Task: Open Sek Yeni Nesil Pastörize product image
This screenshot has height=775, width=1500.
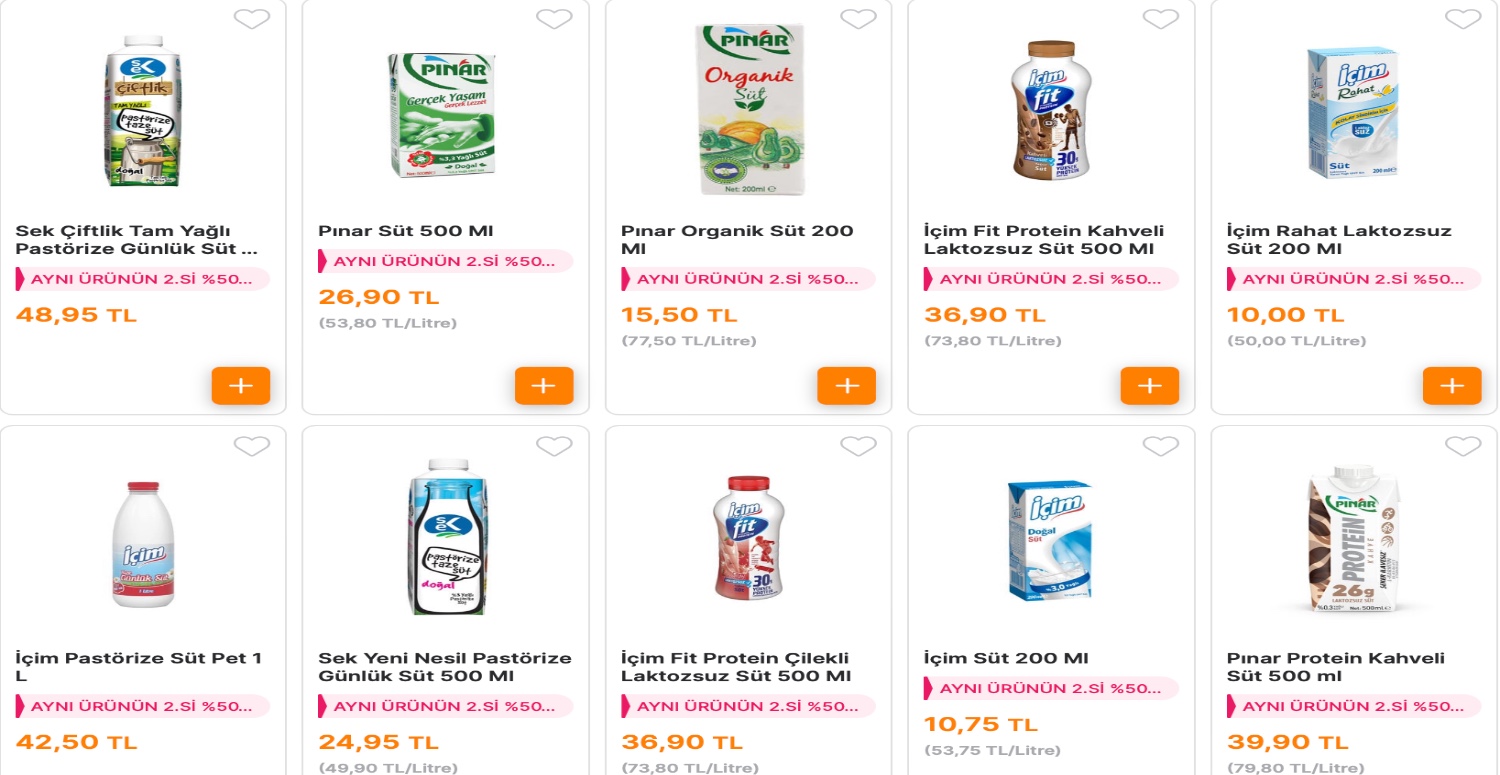Action: 443,537
